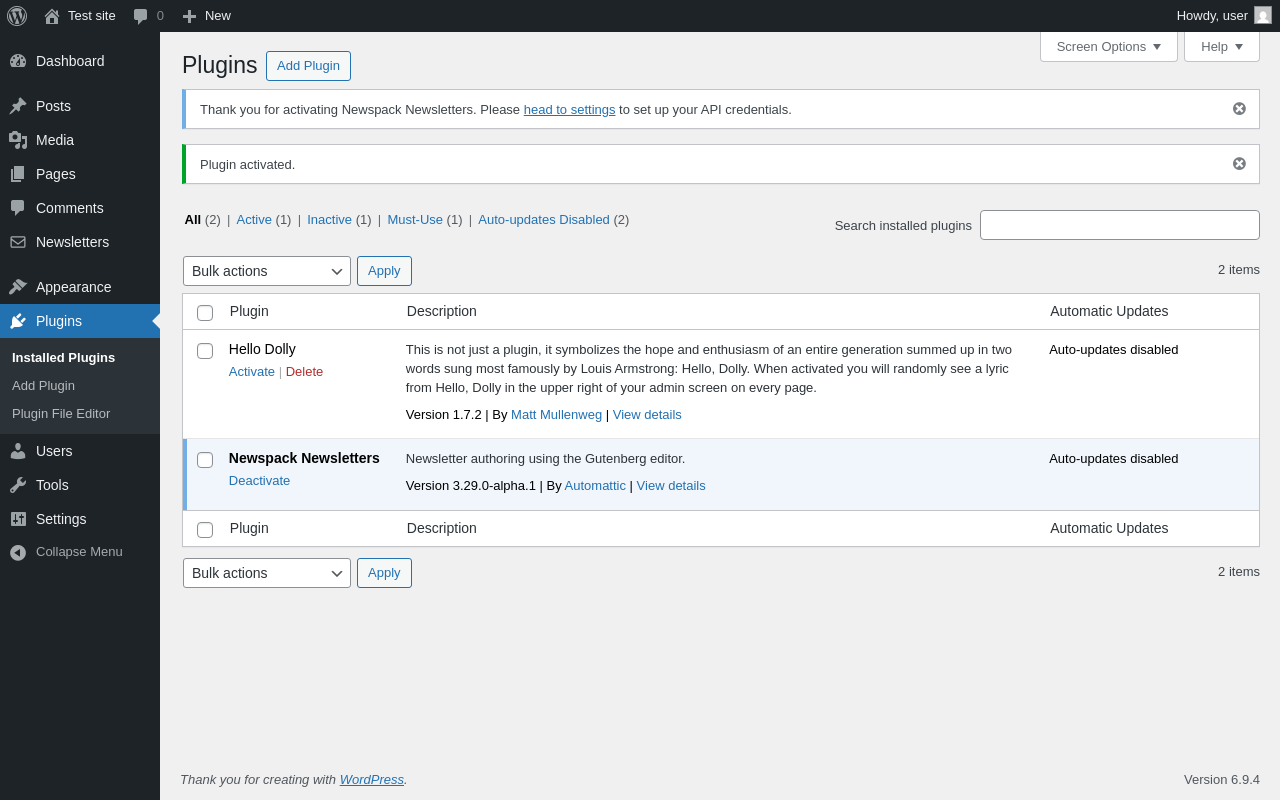Open the comments bubble in admin bar
This screenshot has height=800, width=1280.
pyautogui.click(x=140, y=16)
